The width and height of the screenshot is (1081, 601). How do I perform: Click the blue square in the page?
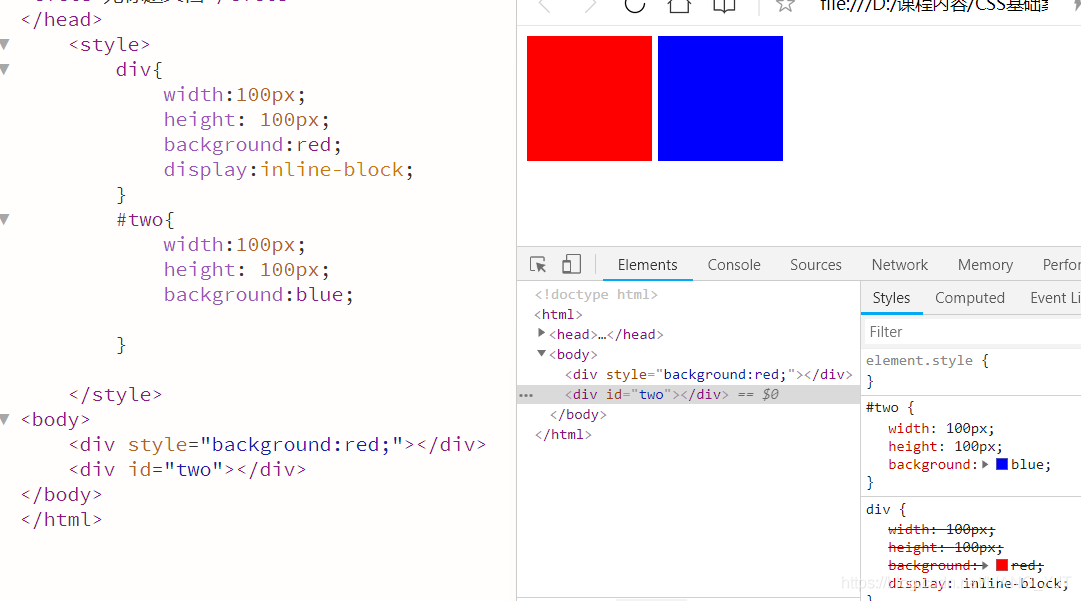720,99
